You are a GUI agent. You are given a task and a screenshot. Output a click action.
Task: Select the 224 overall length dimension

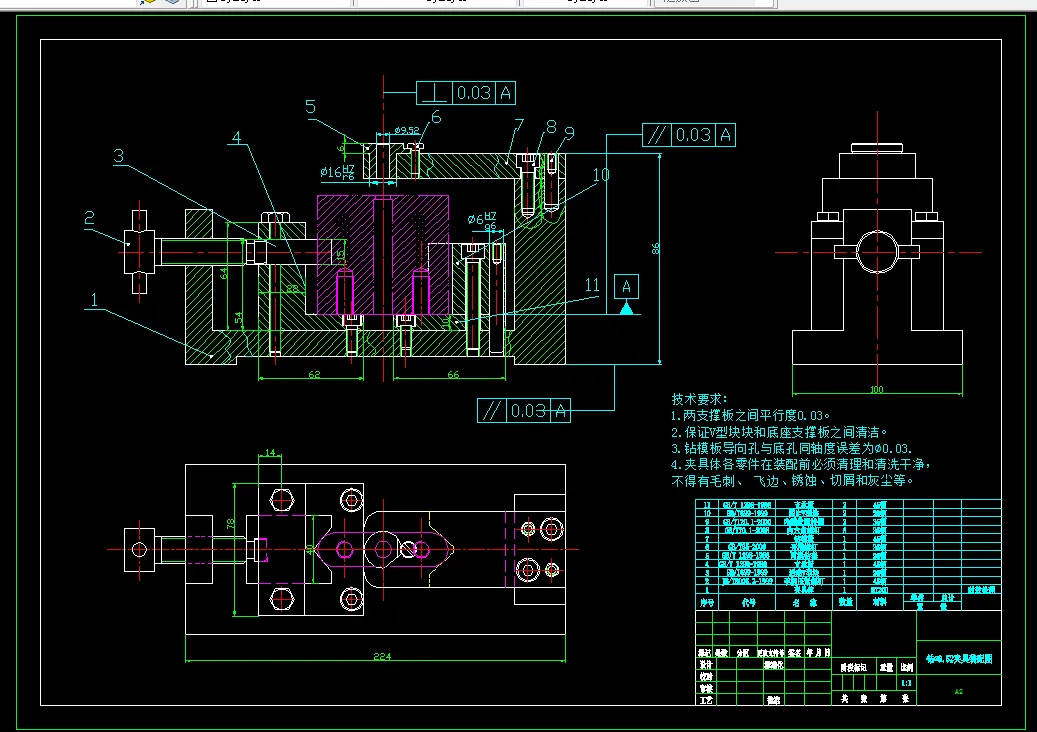[382, 657]
